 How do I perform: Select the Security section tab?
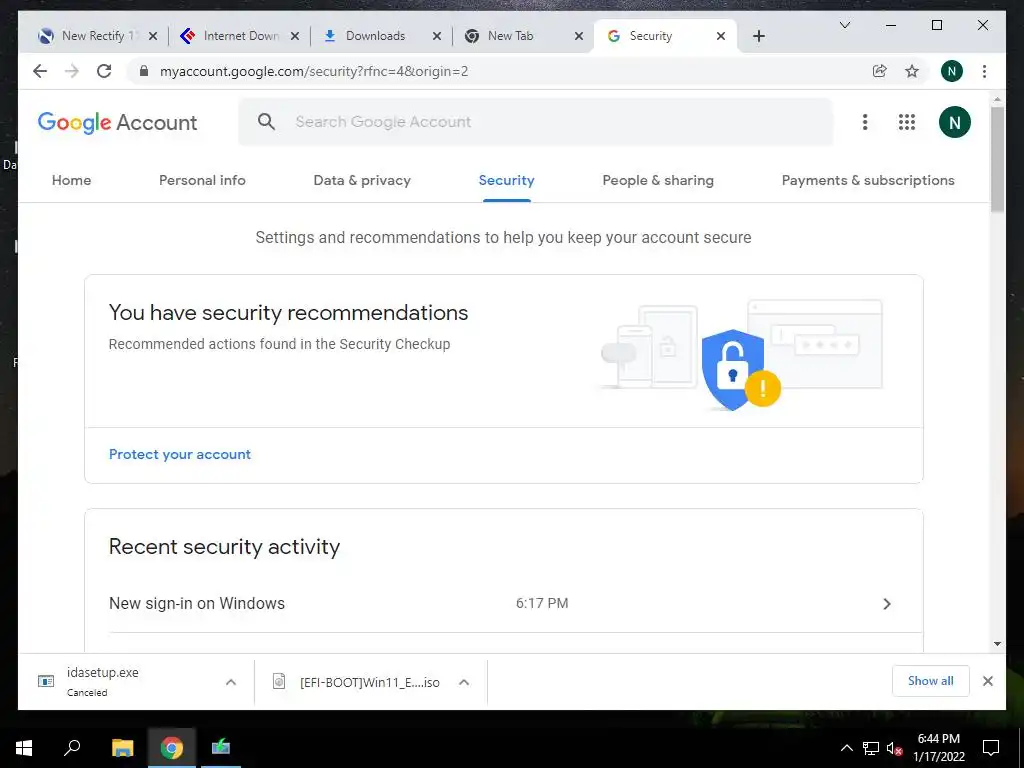(506, 180)
